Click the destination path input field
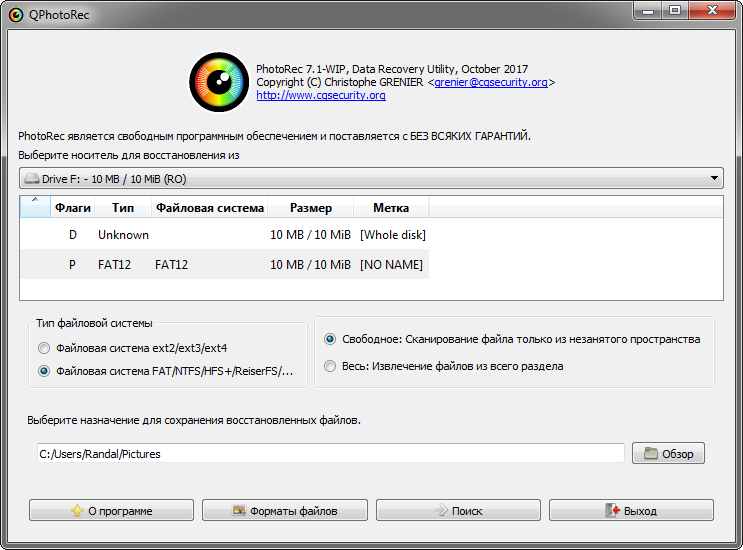 (331, 453)
